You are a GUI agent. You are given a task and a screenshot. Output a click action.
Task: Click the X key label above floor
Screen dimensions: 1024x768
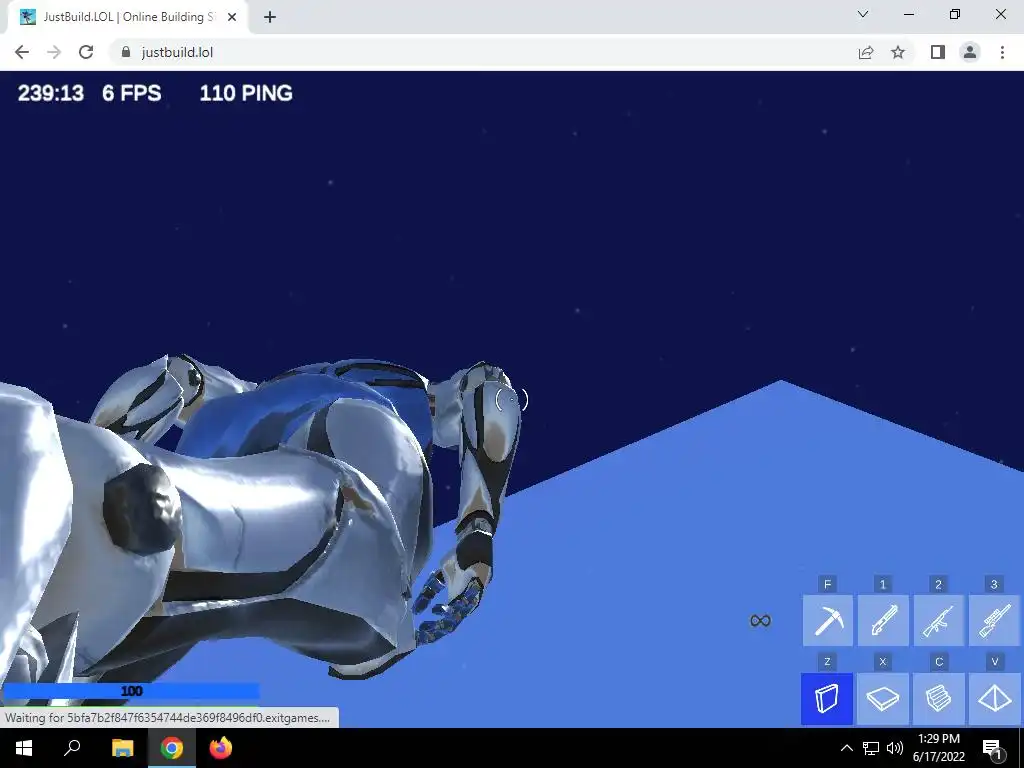tap(883, 662)
